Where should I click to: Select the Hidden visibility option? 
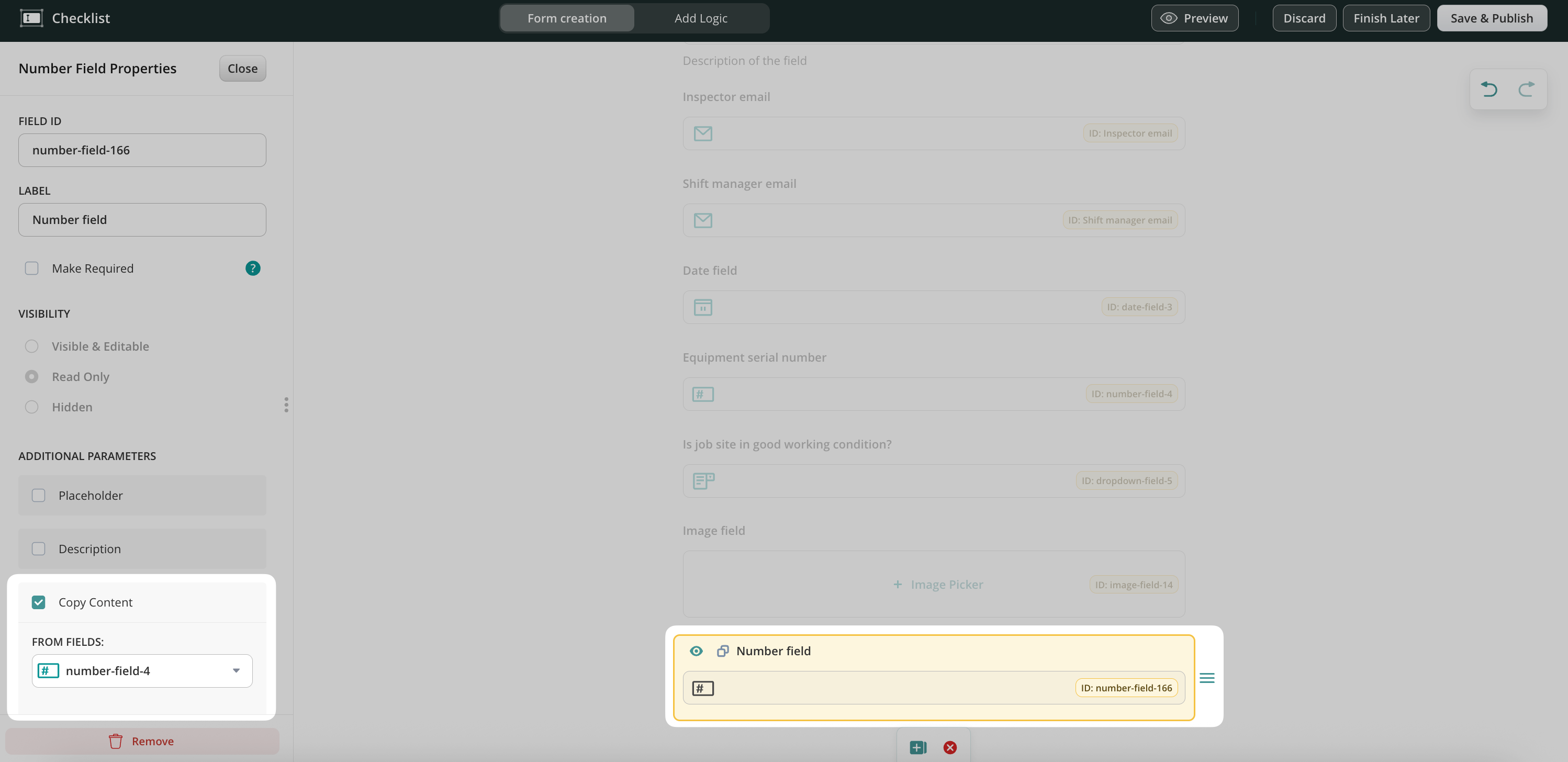[31, 407]
